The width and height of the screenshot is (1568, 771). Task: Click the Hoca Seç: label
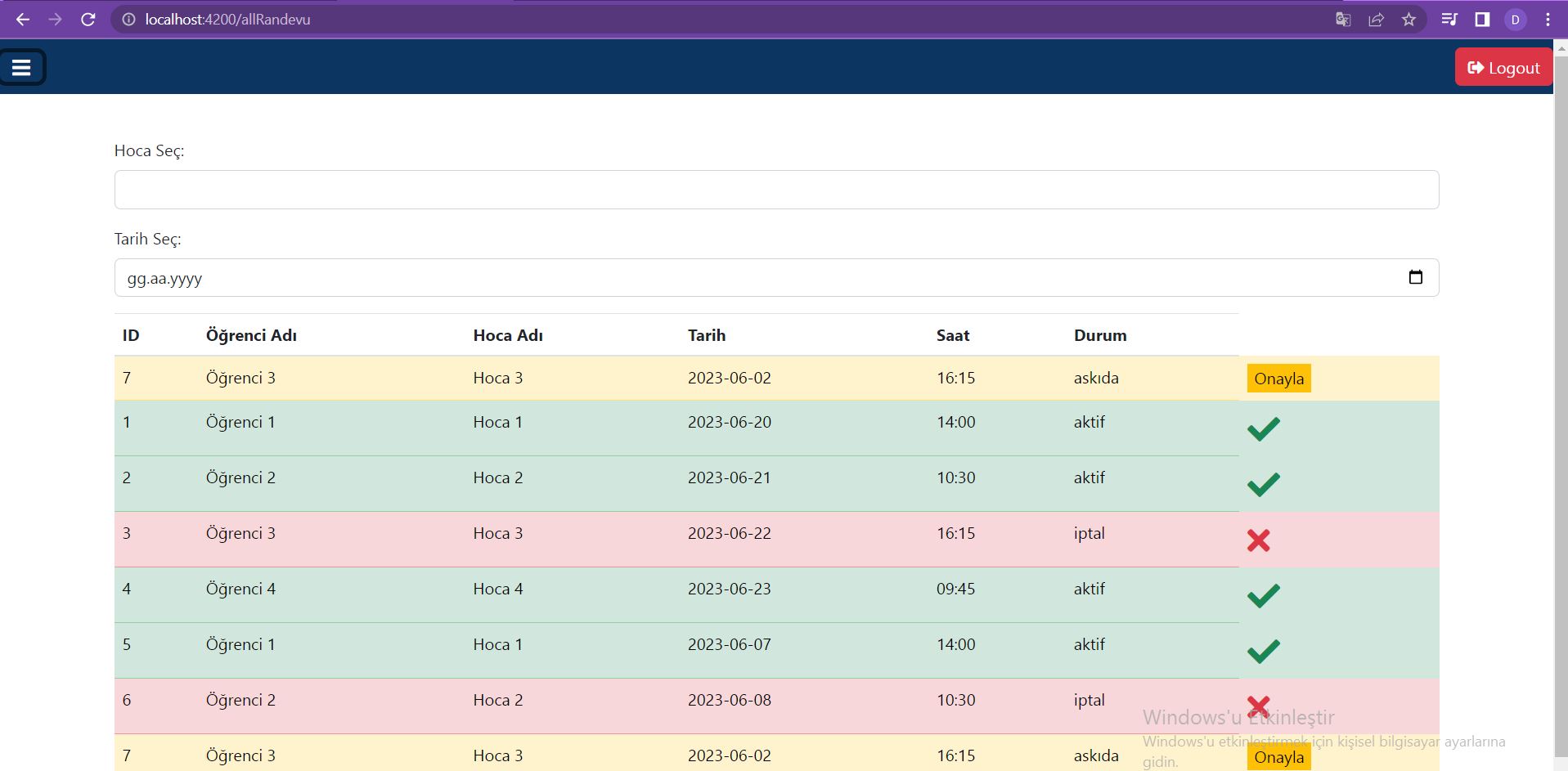149,151
